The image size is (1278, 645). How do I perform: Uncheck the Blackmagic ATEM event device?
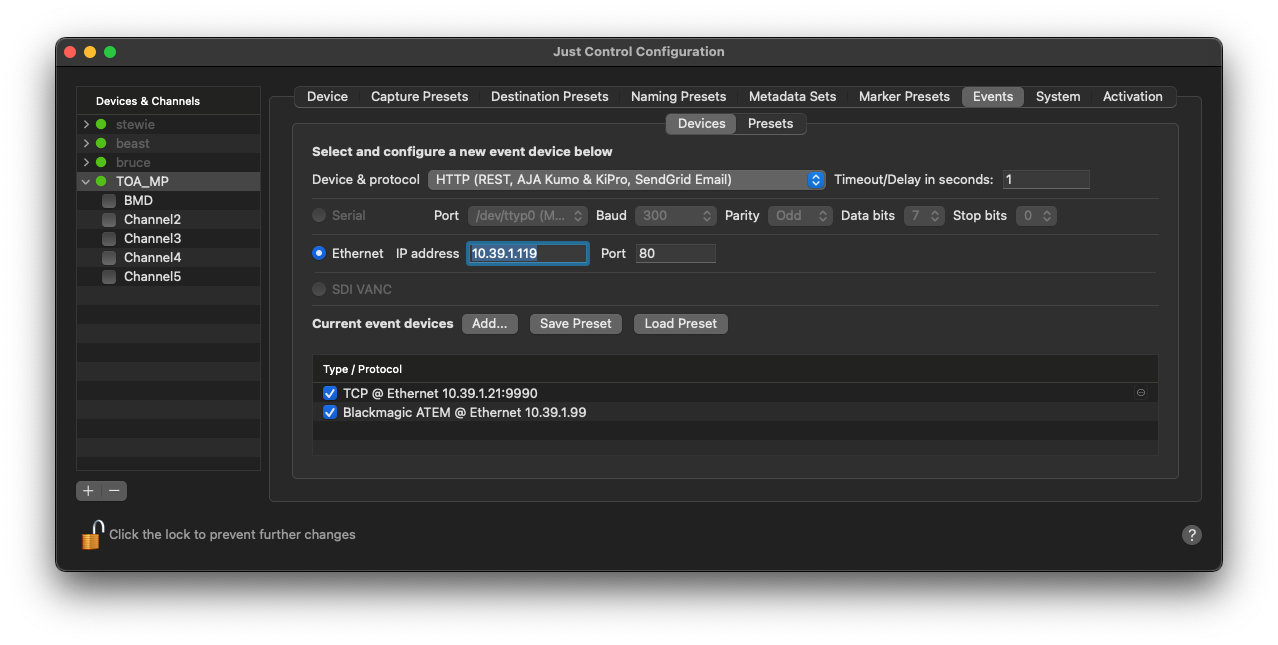click(x=330, y=412)
